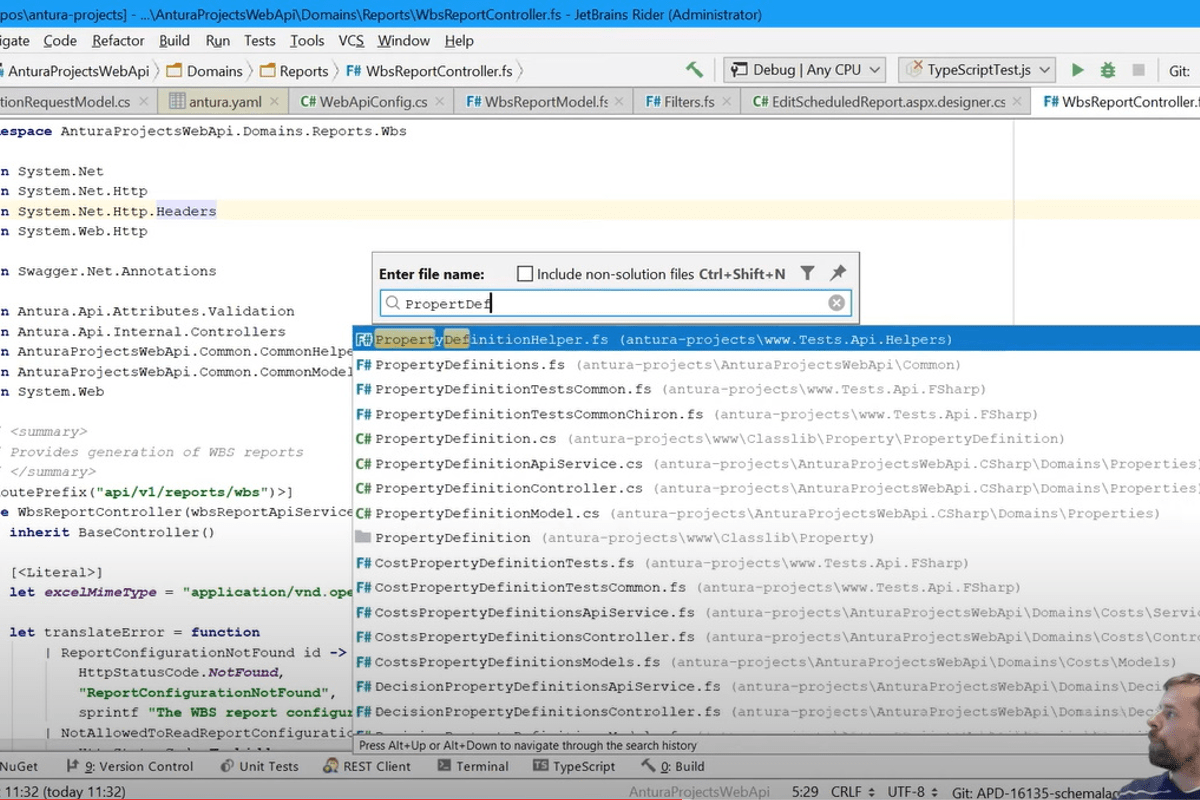
Task: Select CostsPropertyDefinitionsModels.fs result
Action: [x=776, y=662]
